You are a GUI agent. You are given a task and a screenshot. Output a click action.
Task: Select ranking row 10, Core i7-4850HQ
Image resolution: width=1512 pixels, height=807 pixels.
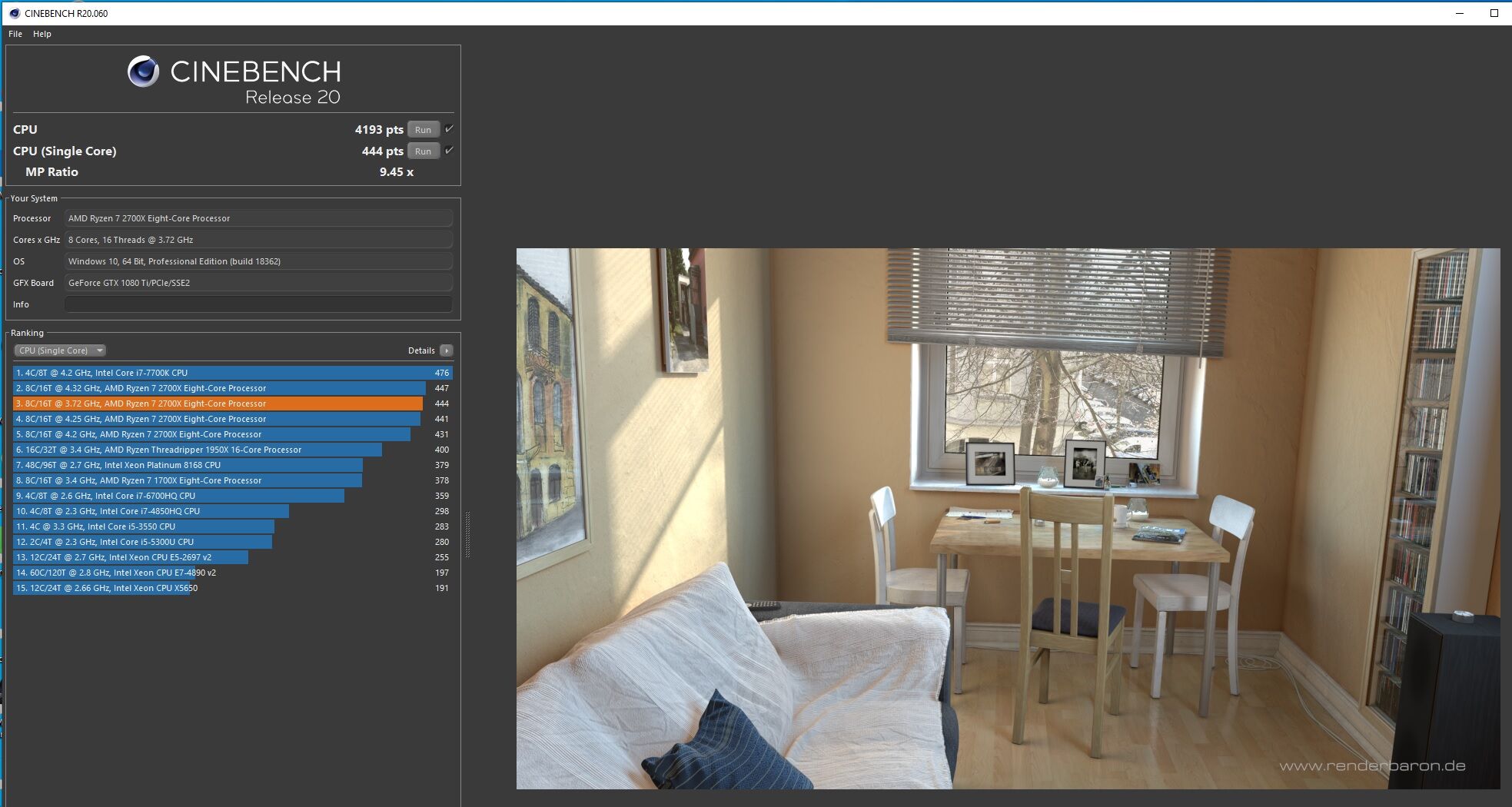[x=232, y=511]
